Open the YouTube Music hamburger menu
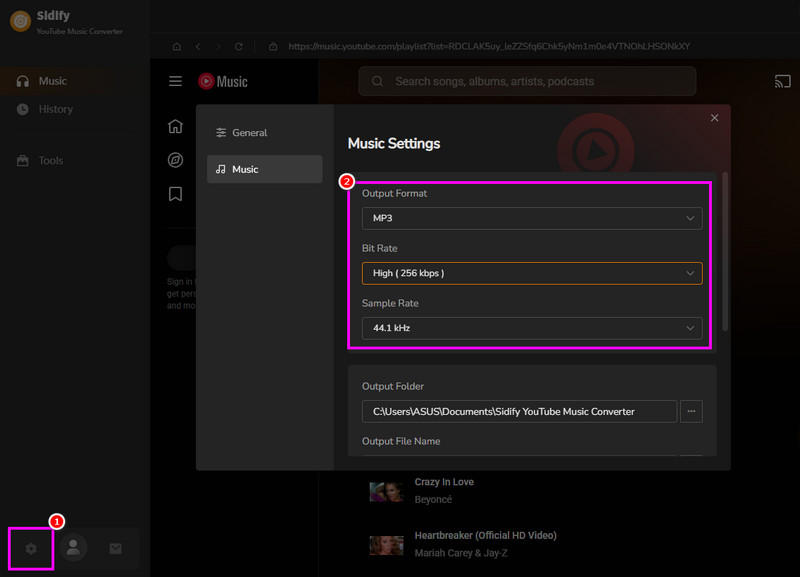Viewport: 800px width, 577px height. pos(175,81)
